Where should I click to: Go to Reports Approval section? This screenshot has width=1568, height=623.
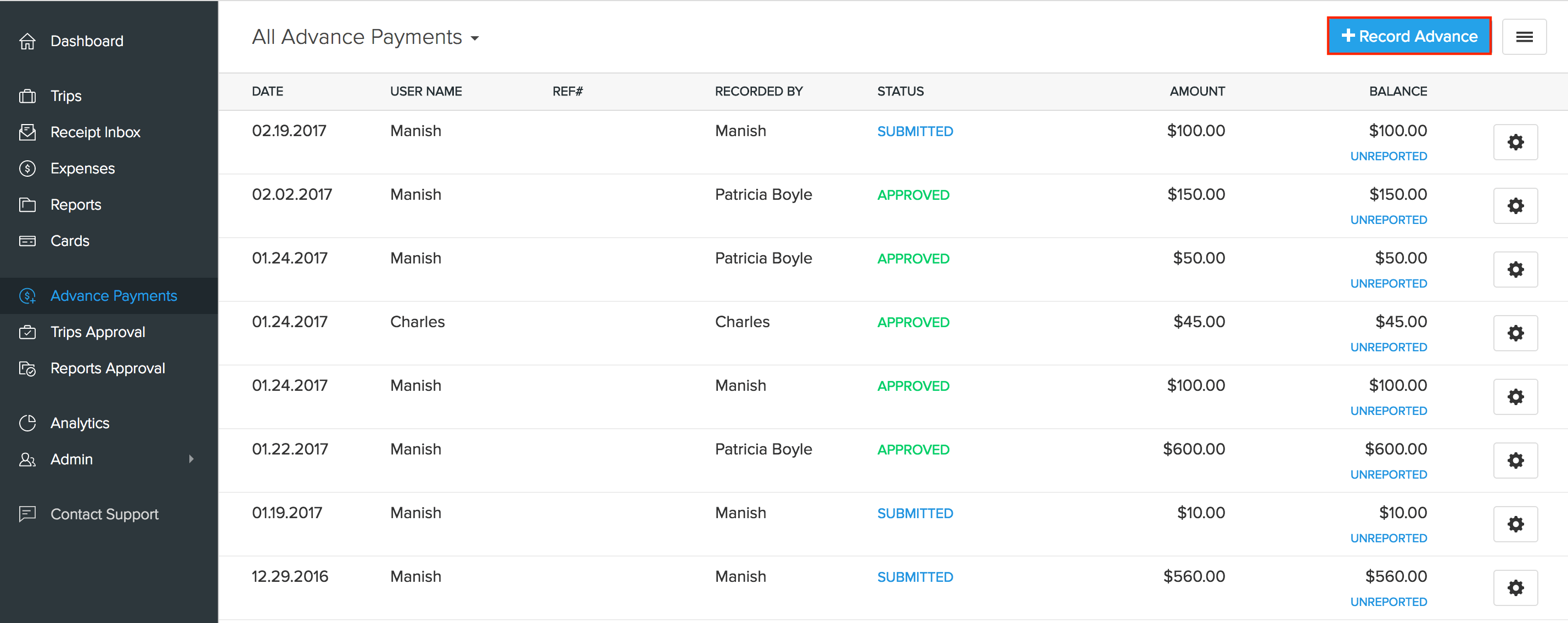107,368
